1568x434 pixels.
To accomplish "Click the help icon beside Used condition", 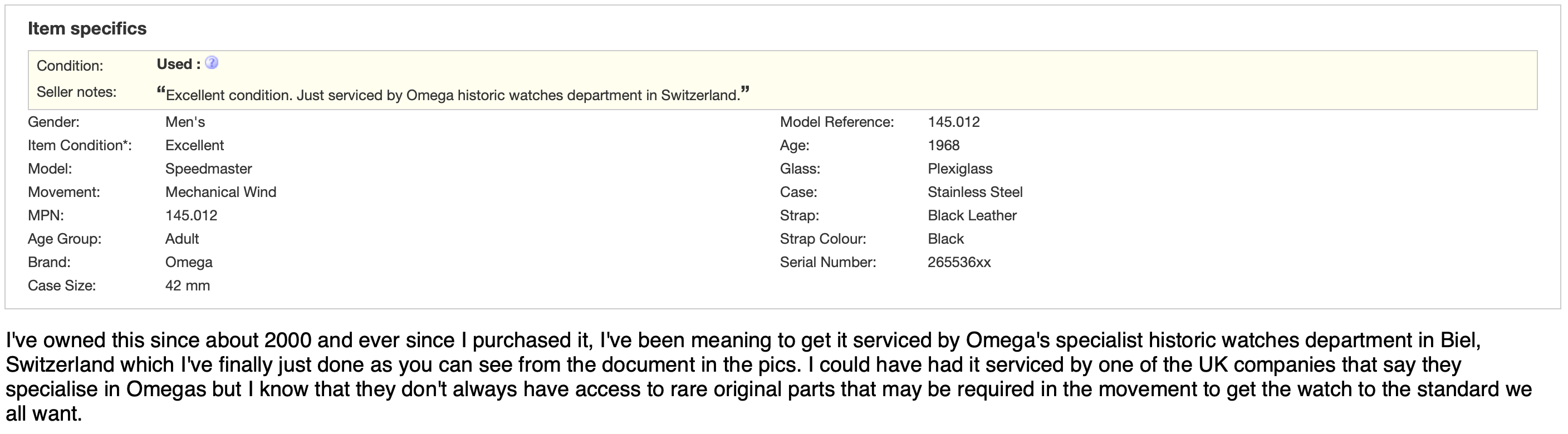I will tap(211, 63).
